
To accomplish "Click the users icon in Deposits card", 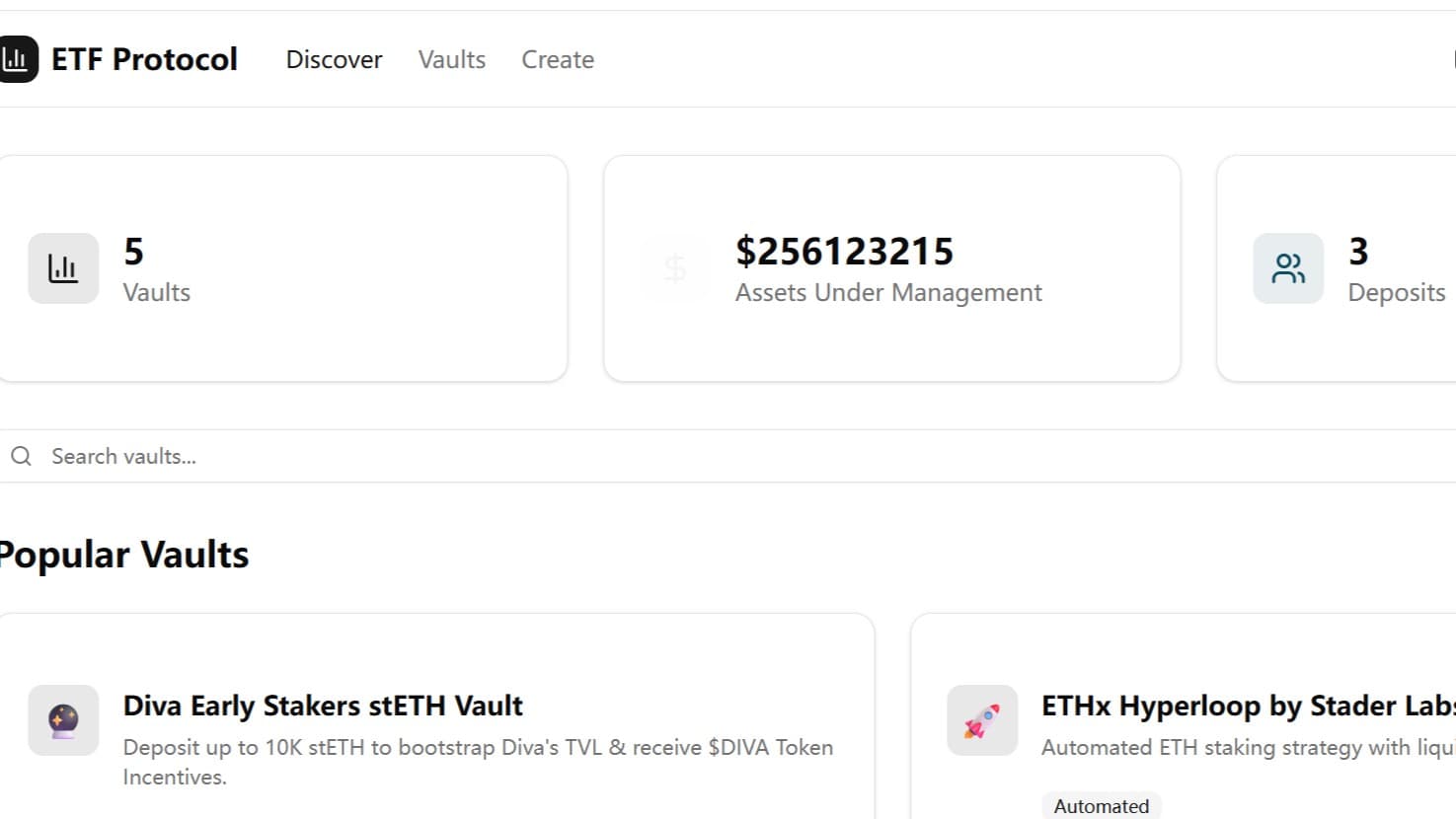I will [1288, 268].
